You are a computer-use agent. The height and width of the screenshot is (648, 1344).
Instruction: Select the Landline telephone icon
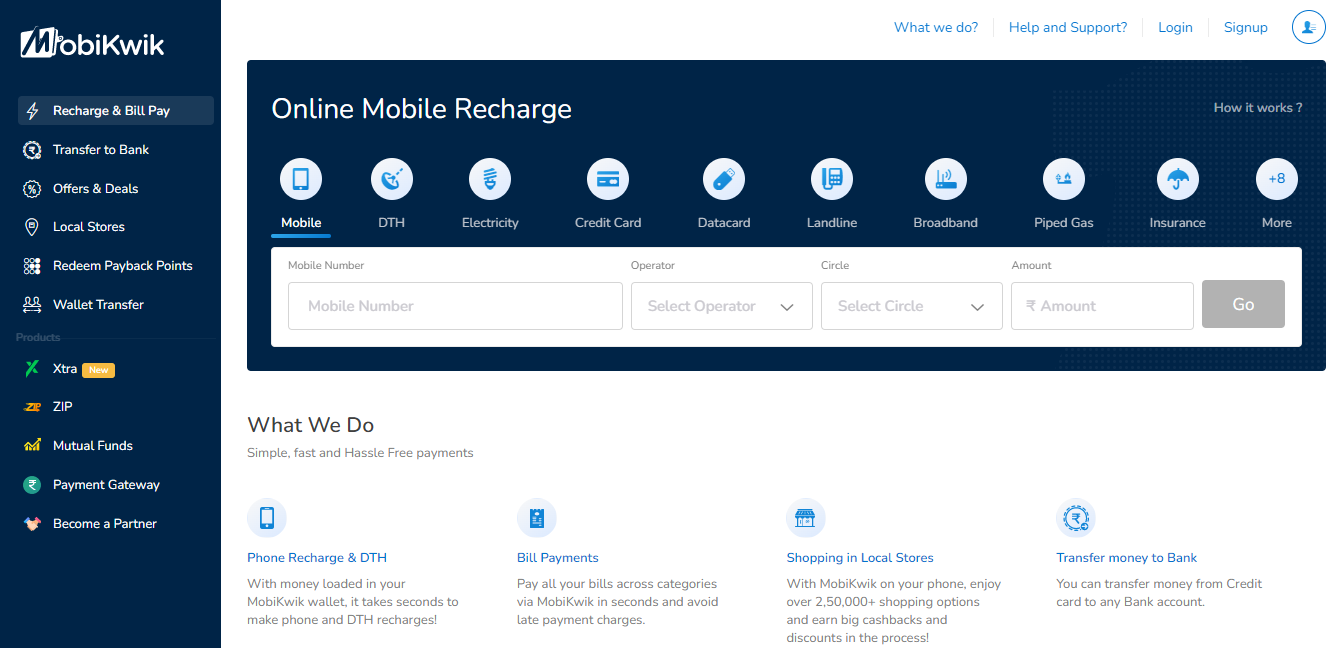(x=832, y=180)
